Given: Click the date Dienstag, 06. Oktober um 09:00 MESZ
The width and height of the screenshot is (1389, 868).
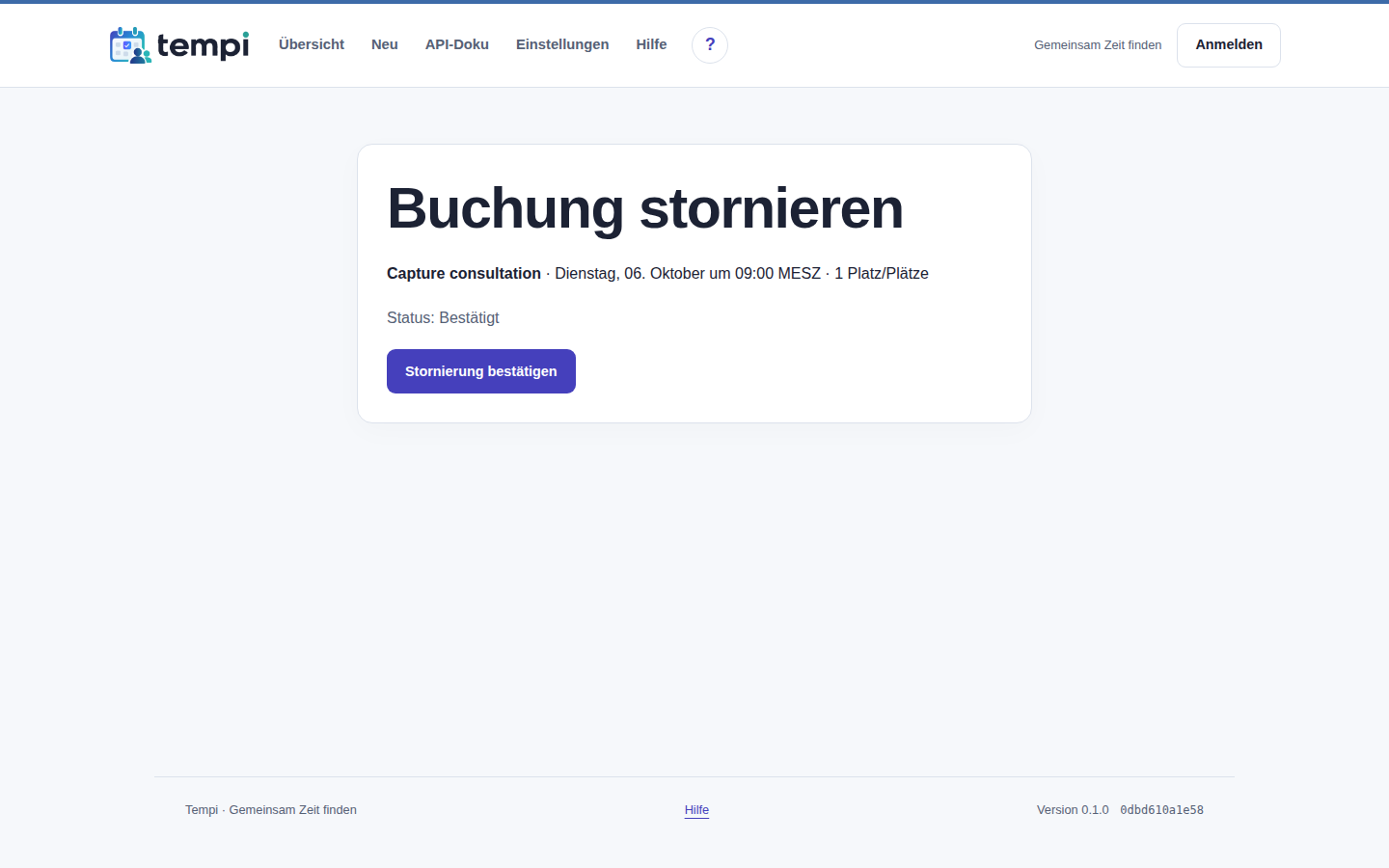Looking at the screenshot, I should (x=688, y=274).
